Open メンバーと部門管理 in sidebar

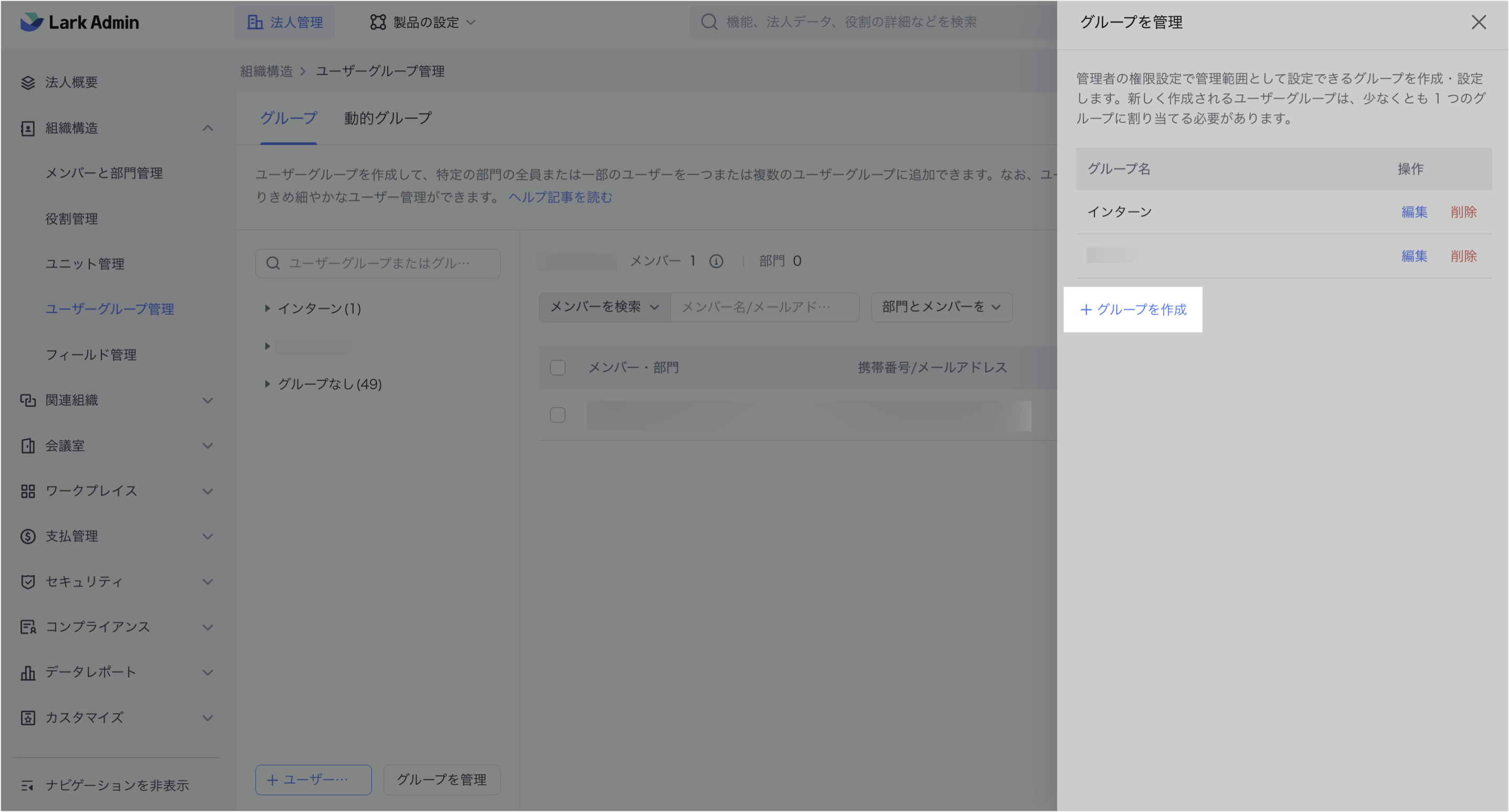[104, 173]
